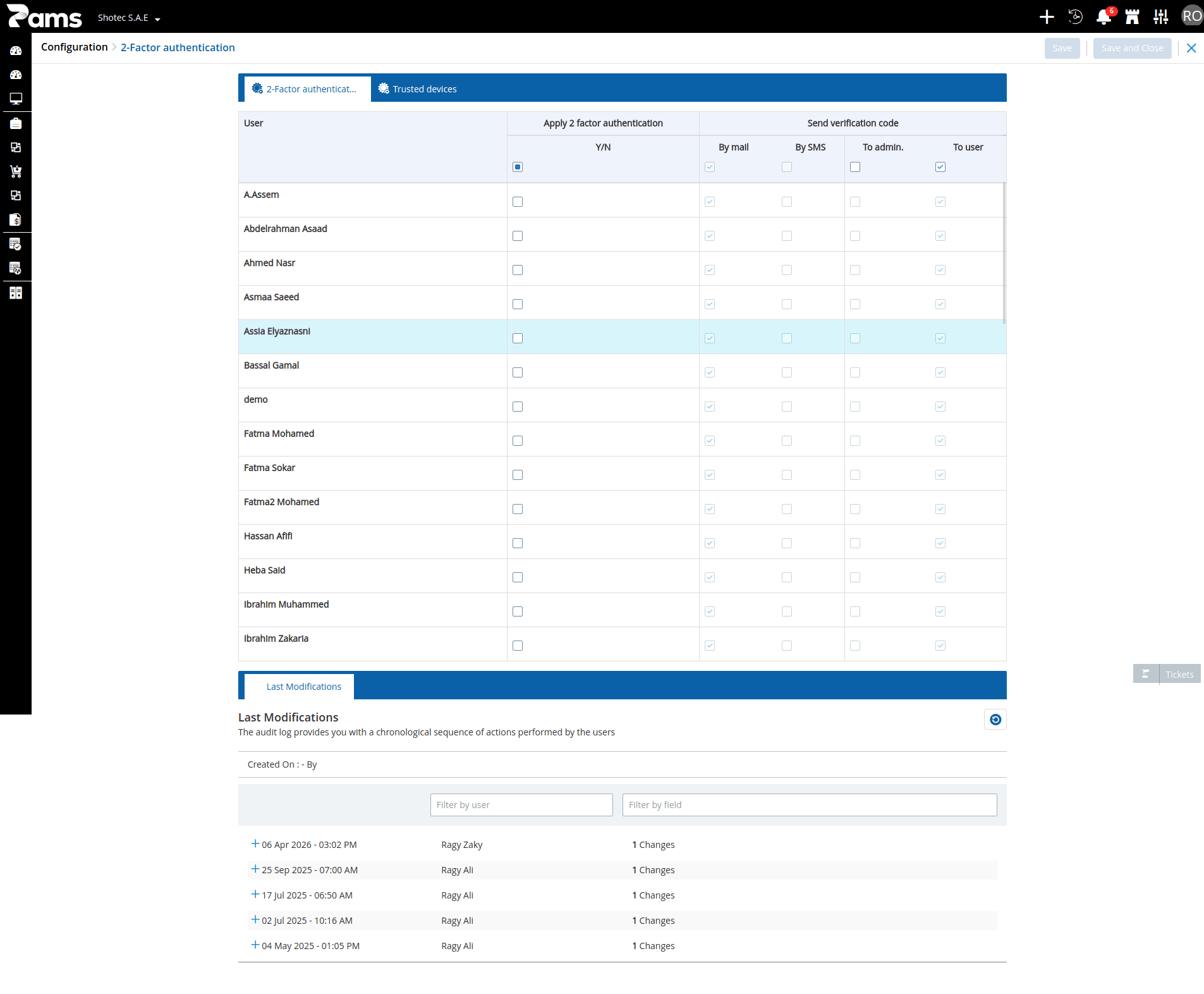Open the sliders settings icon
The width and height of the screenshot is (1204, 994).
coord(1160,17)
